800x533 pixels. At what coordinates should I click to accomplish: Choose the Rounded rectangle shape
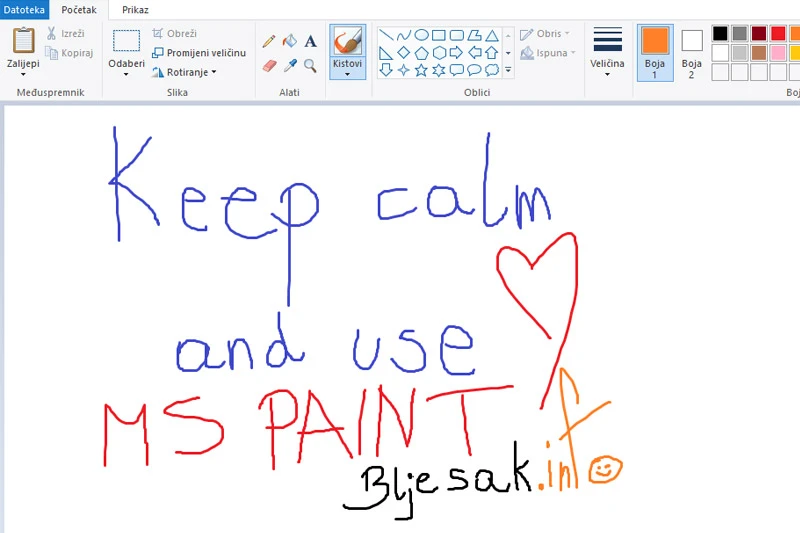(x=457, y=35)
